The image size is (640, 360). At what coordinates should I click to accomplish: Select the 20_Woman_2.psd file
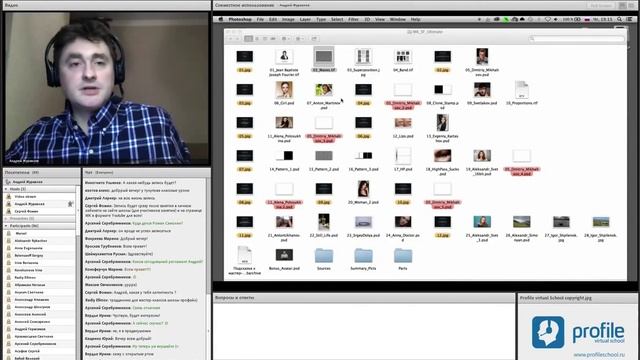363,192
